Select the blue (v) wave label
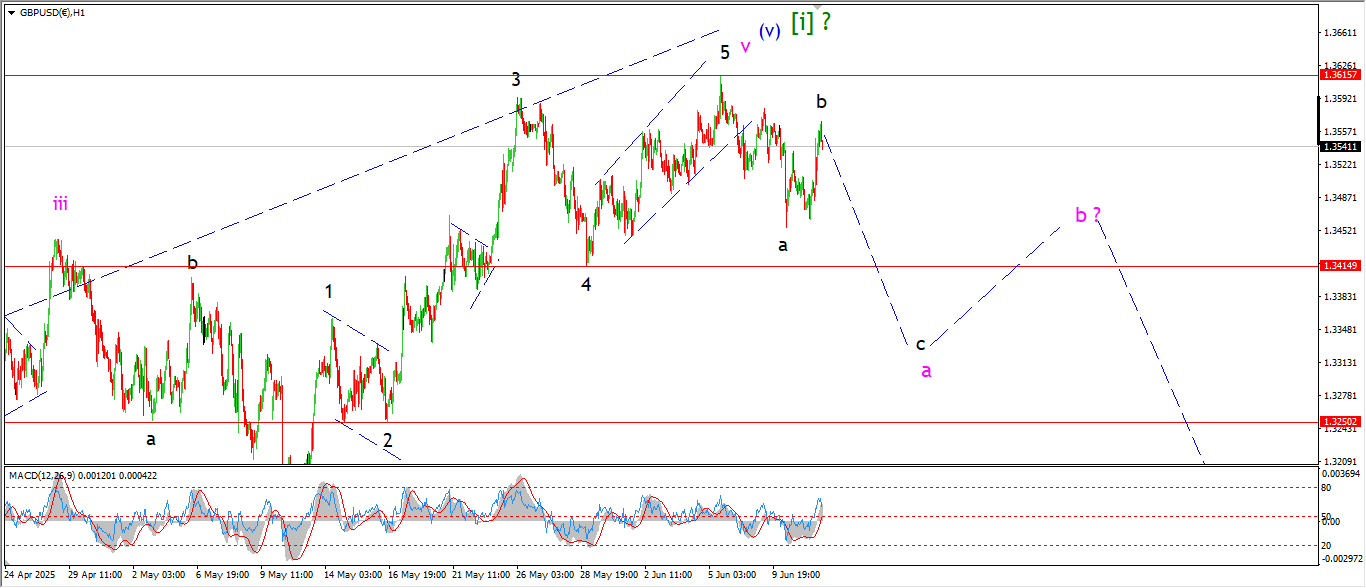1366x588 pixels. pyautogui.click(x=769, y=31)
